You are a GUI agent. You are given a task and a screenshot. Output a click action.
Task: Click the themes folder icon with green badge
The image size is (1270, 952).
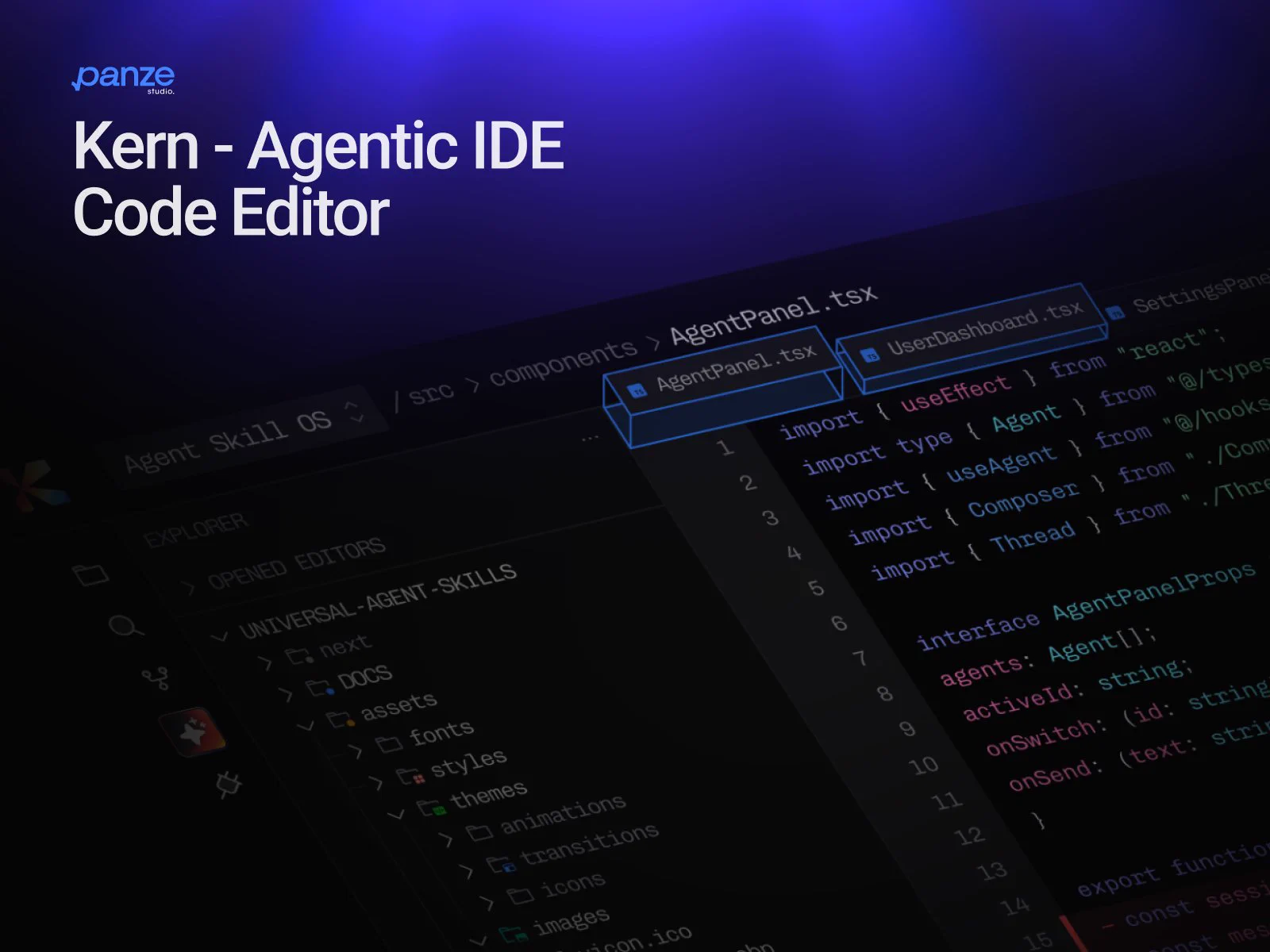(x=433, y=808)
